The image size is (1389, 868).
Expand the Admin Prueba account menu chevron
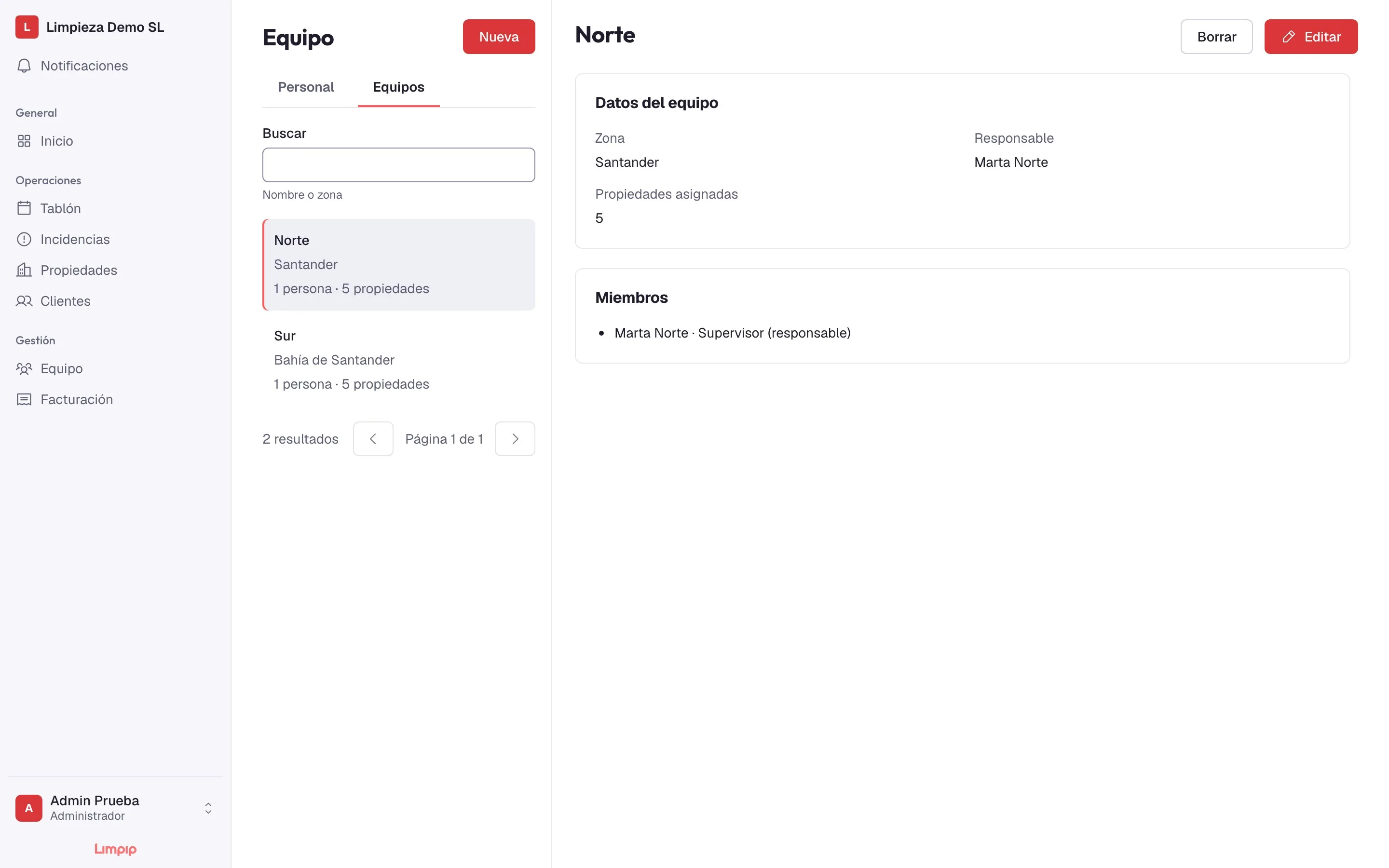tap(208, 808)
